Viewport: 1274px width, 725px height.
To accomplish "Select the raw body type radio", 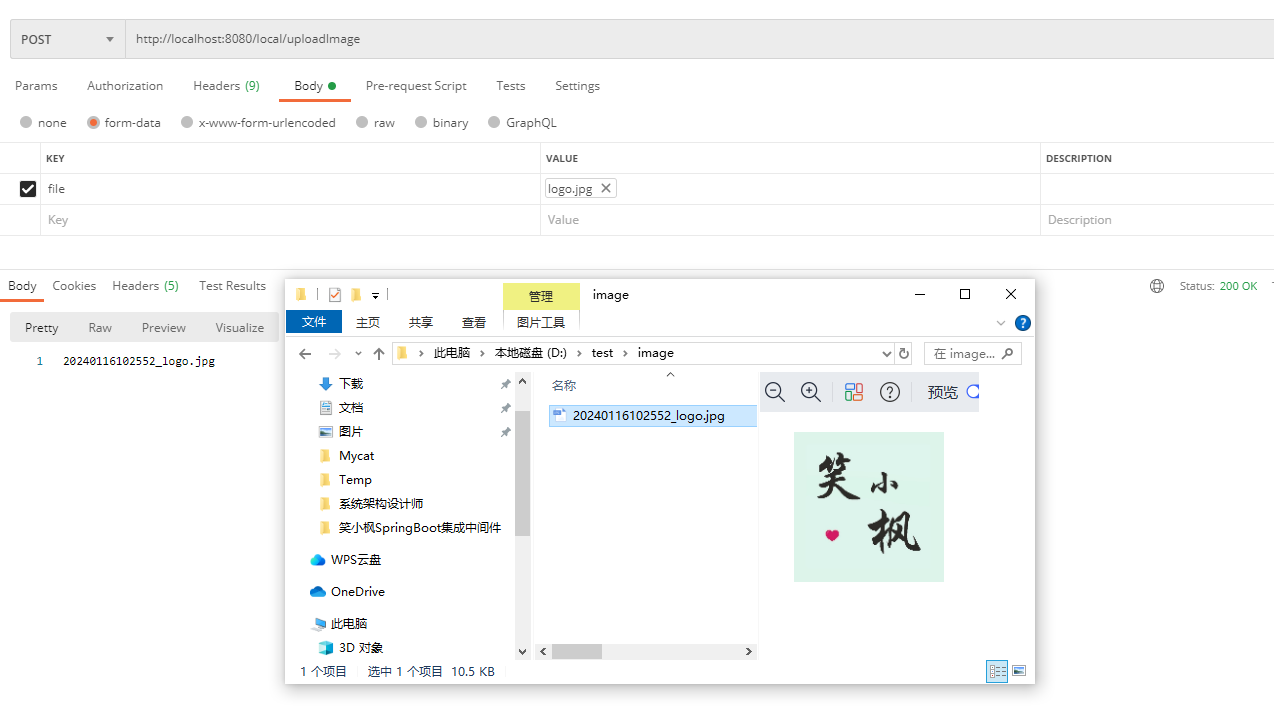I will point(362,123).
